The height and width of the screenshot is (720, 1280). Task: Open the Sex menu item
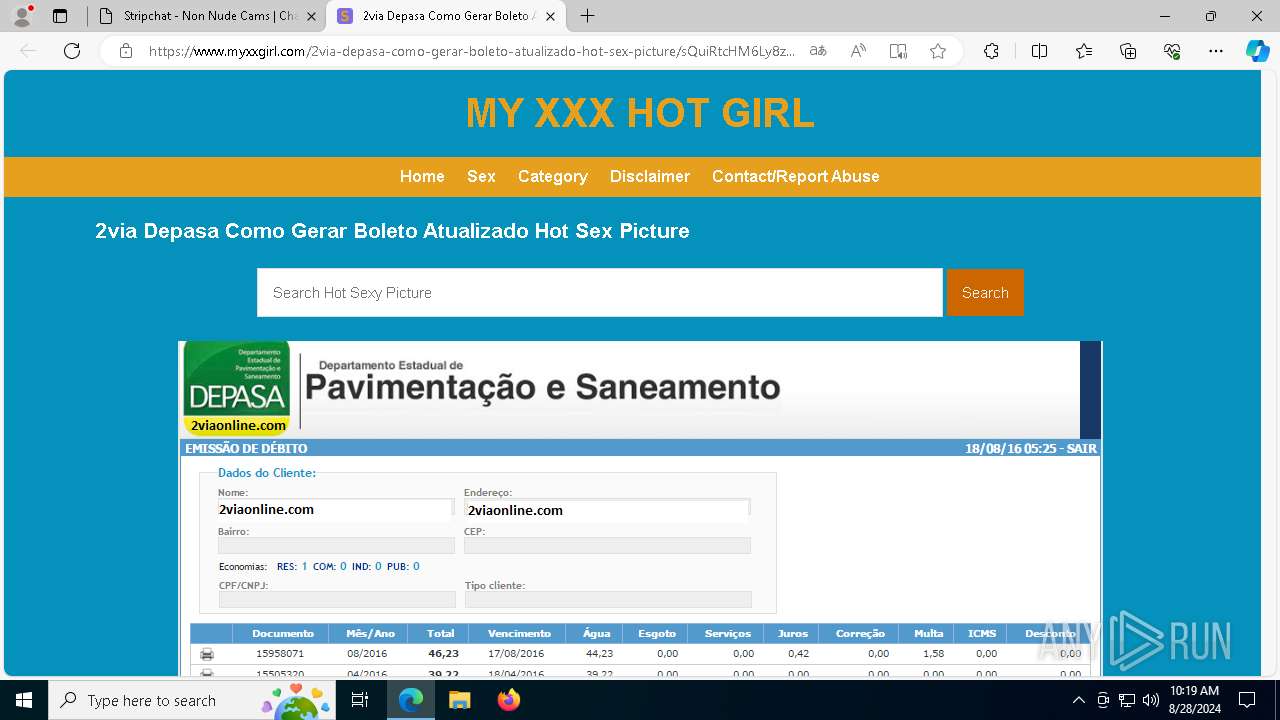click(x=481, y=176)
